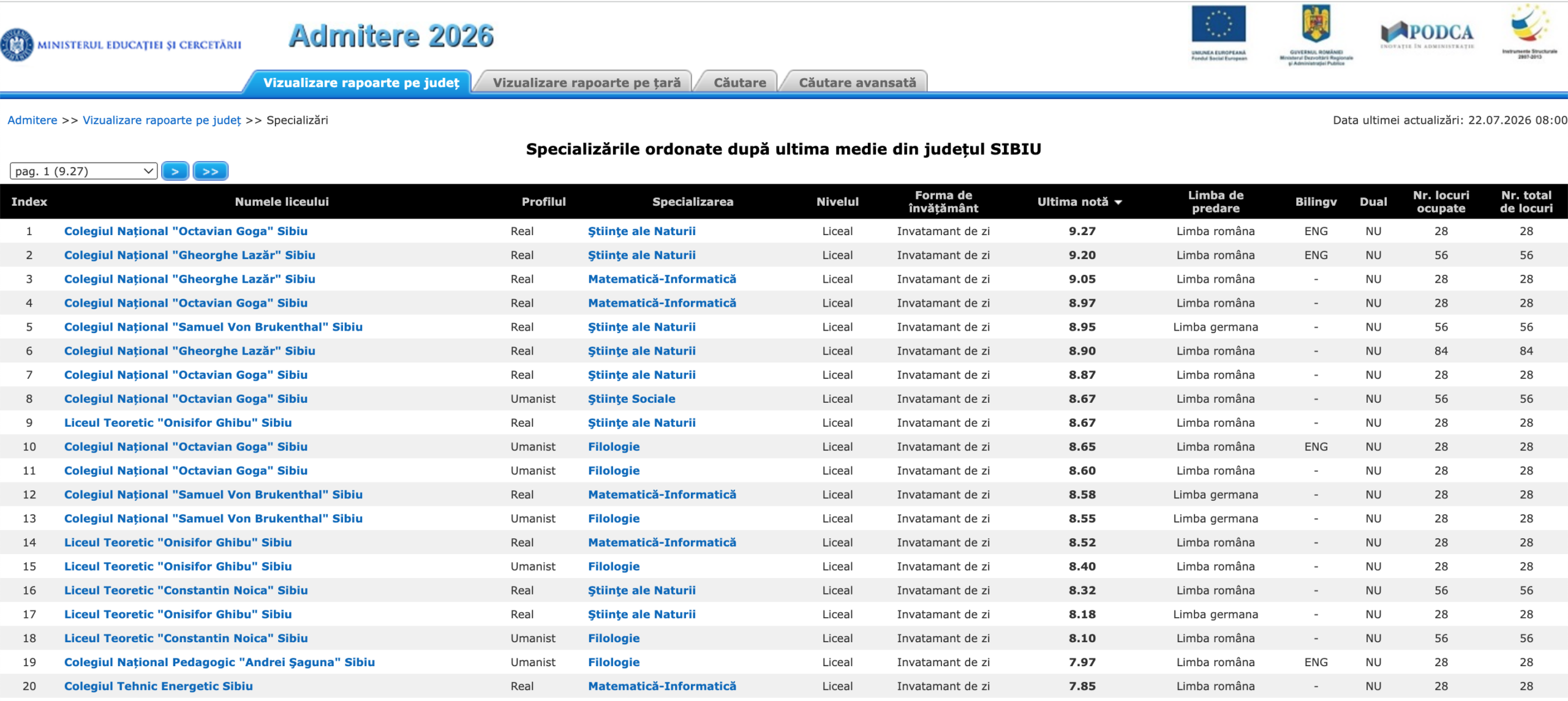Screen dimensions: 1568x701
Task: Click the Guvernul României coat of arms logo
Action: coord(1316,34)
